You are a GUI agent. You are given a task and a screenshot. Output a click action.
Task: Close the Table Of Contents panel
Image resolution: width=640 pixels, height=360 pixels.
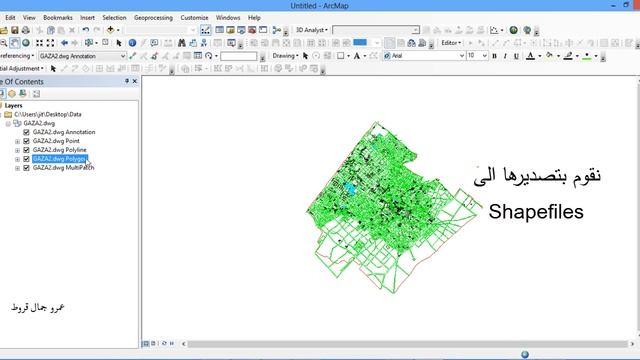click(135, 82)
